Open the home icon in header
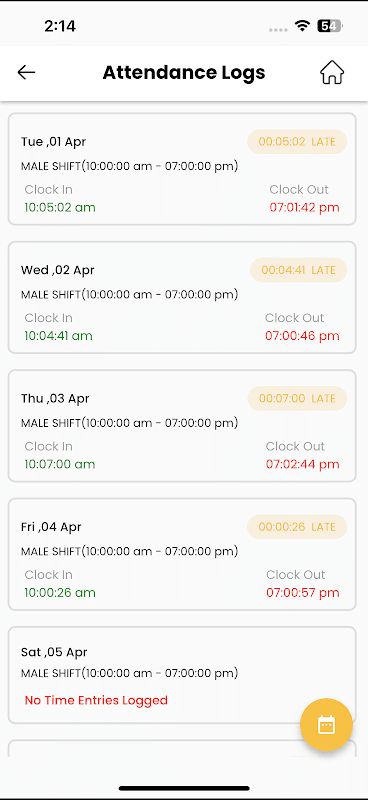This screenshot has width=368, height=800. [x=332, y=72]
